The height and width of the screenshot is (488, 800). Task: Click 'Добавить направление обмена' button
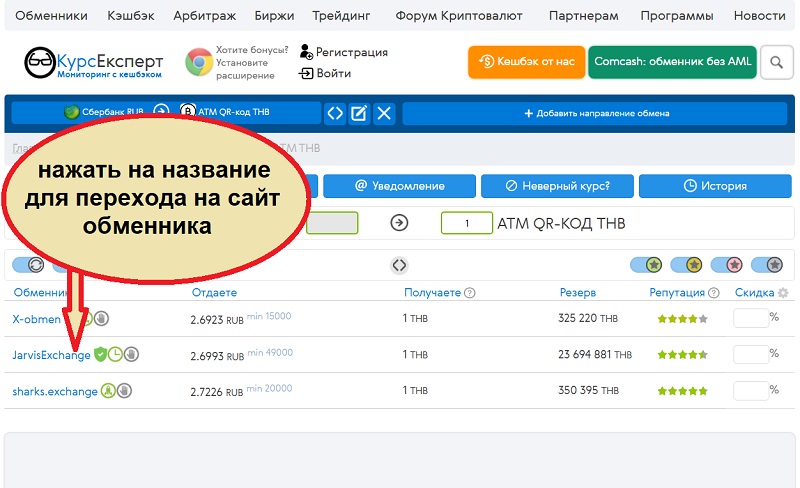595,113
